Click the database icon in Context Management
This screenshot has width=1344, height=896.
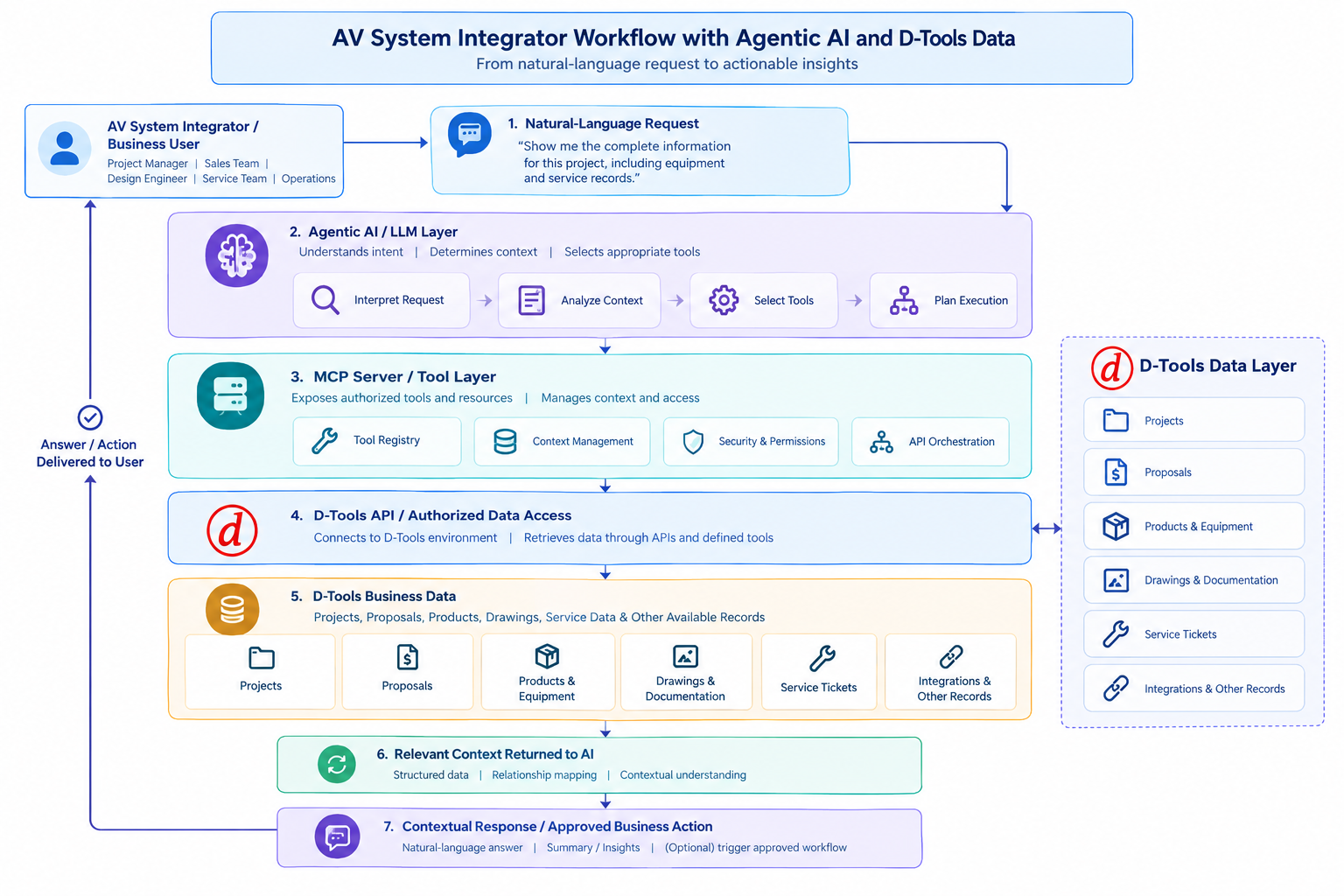(x=505, y=441)
